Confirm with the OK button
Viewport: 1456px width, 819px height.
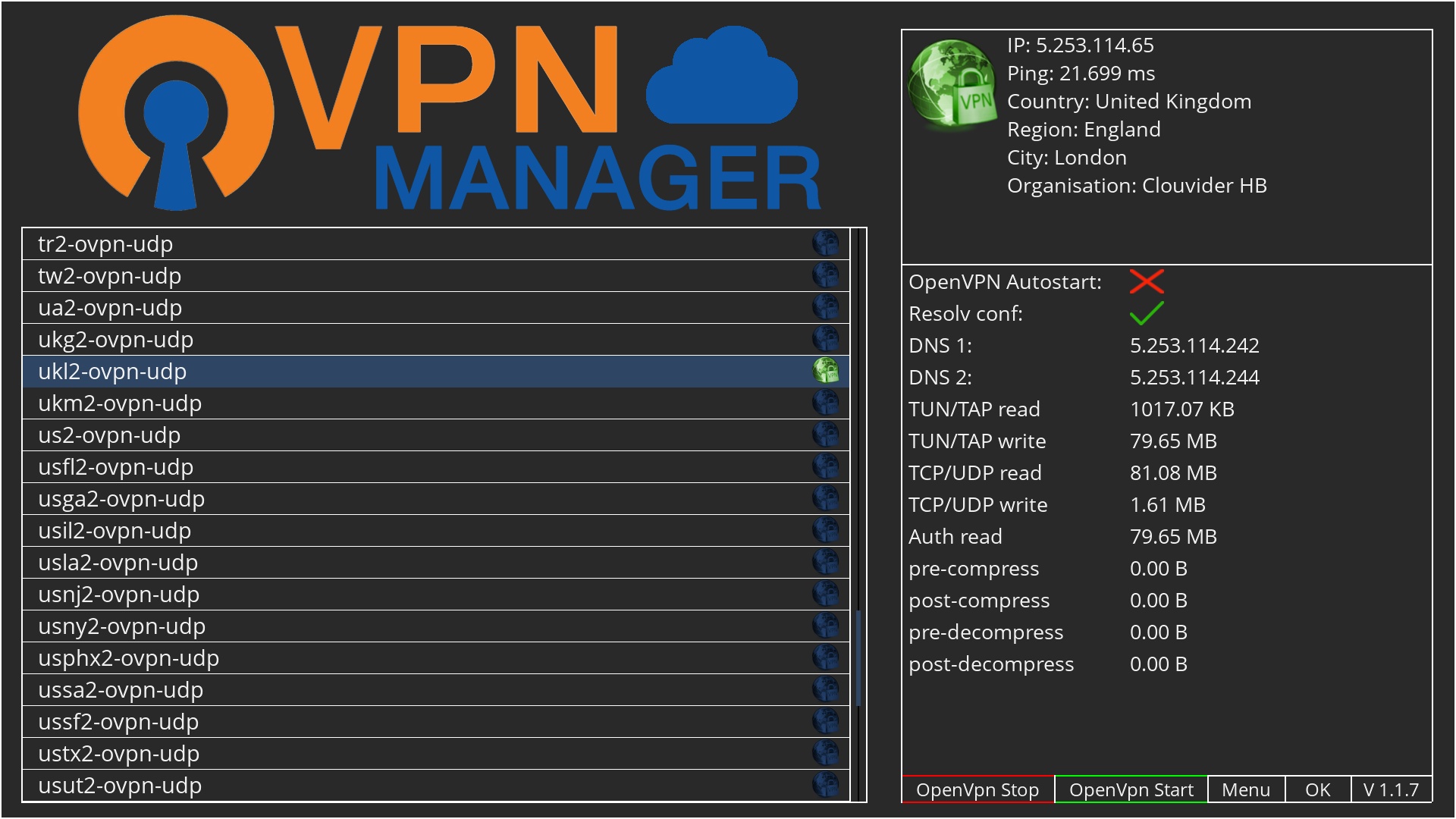pyautogui.click(x=1318, y=789)
